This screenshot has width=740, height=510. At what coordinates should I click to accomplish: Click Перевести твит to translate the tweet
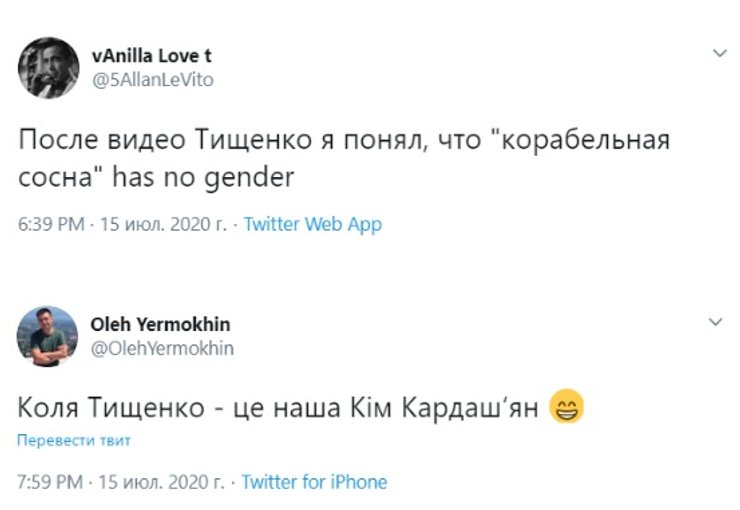tap(74, 440)
